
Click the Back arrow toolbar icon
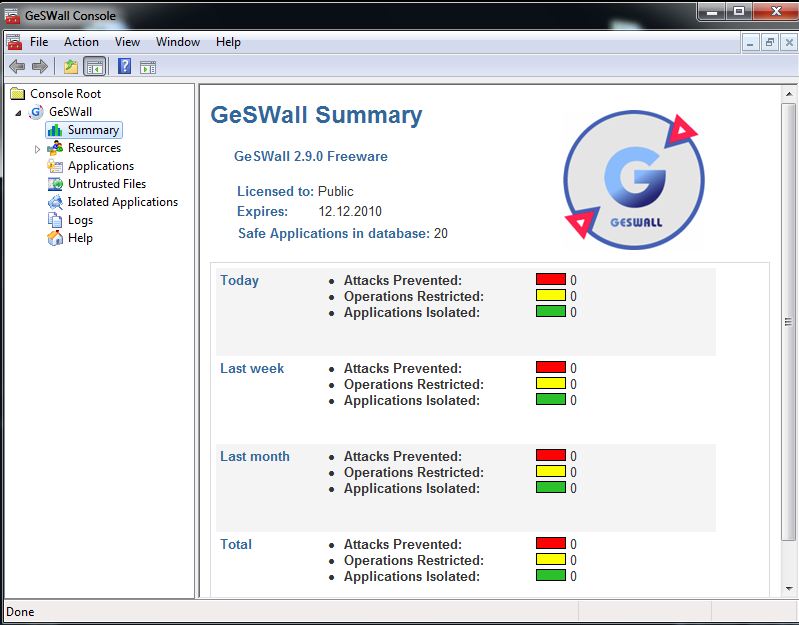pos(17,67)
